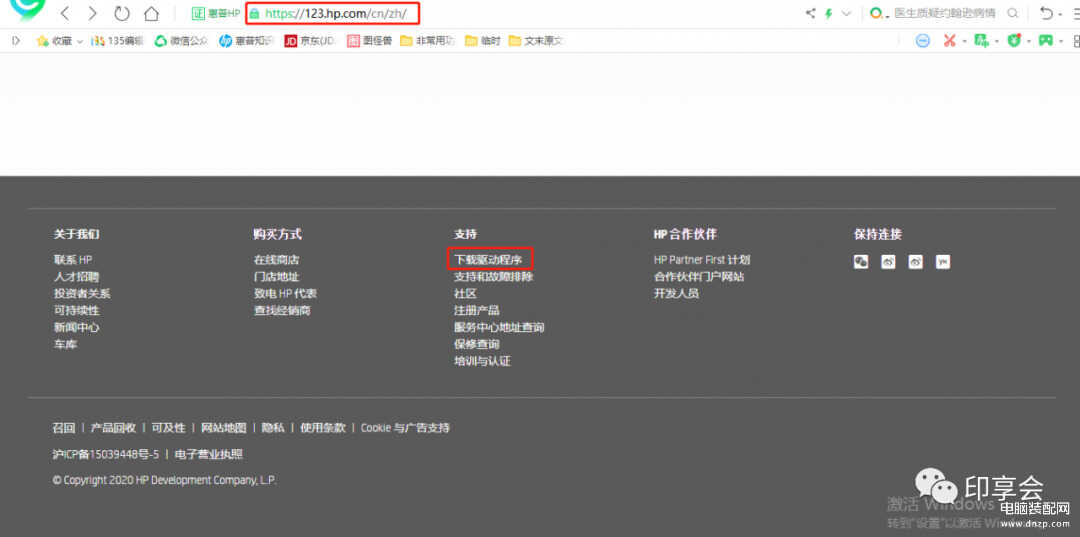Open the 联系 HP link
This screenshot has height=537, width=1080.
coord(73,260)
